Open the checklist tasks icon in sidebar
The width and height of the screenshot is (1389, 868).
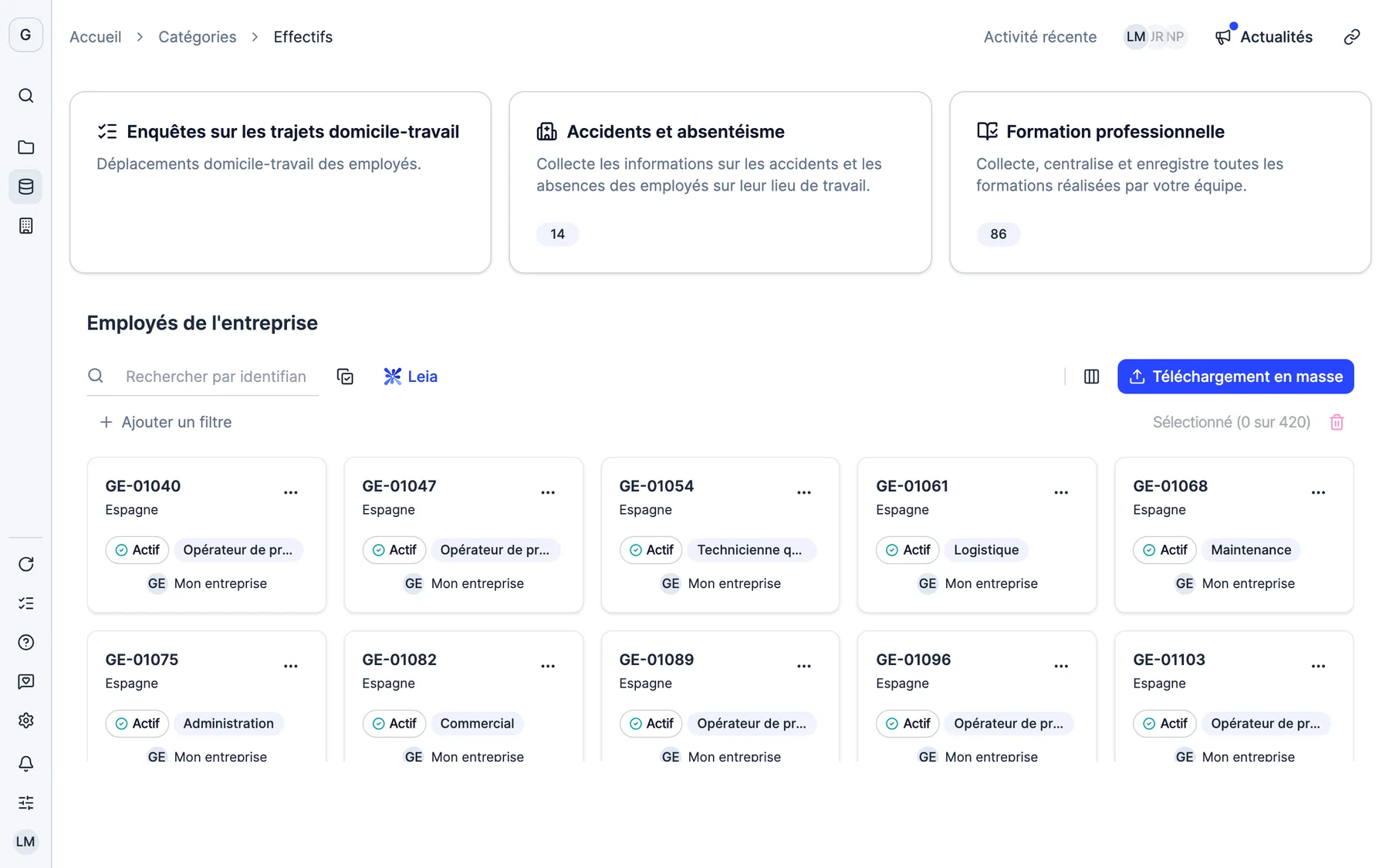click(25, 603)
